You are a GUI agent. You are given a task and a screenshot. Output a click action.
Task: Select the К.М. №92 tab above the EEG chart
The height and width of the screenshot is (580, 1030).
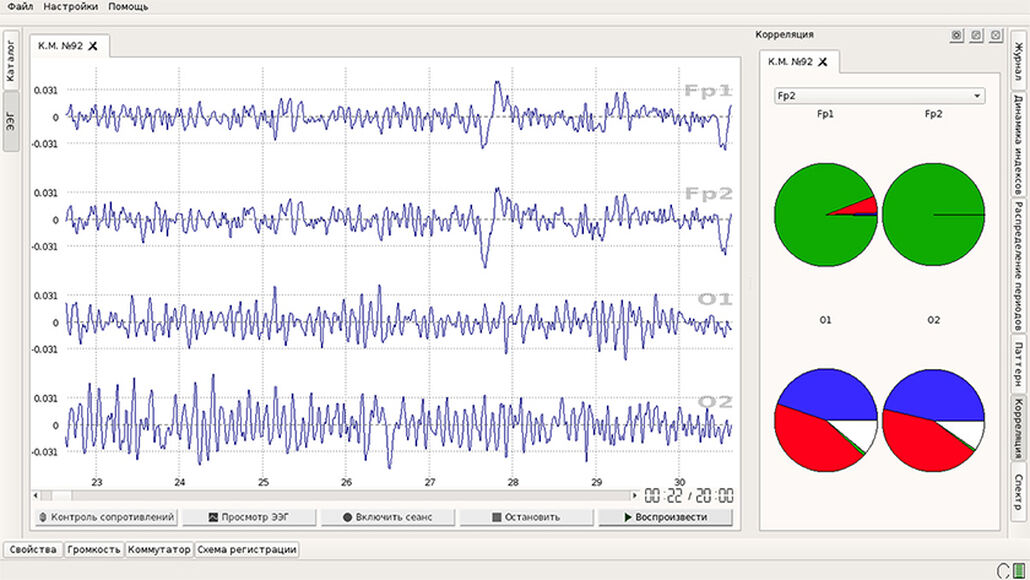click(x=69, y=46)
